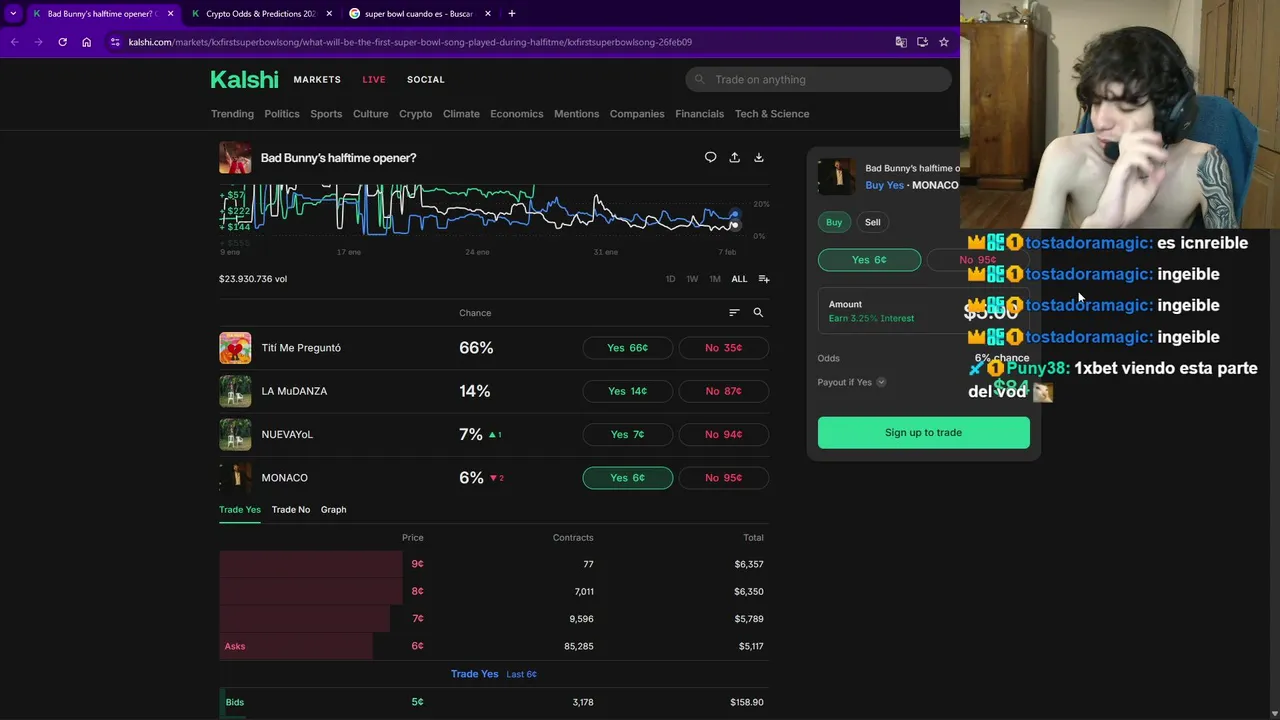Image resolution: width=1280 pixels, height=720 pixels.
Task: Click the Amount input field
Action: [923, 311]
